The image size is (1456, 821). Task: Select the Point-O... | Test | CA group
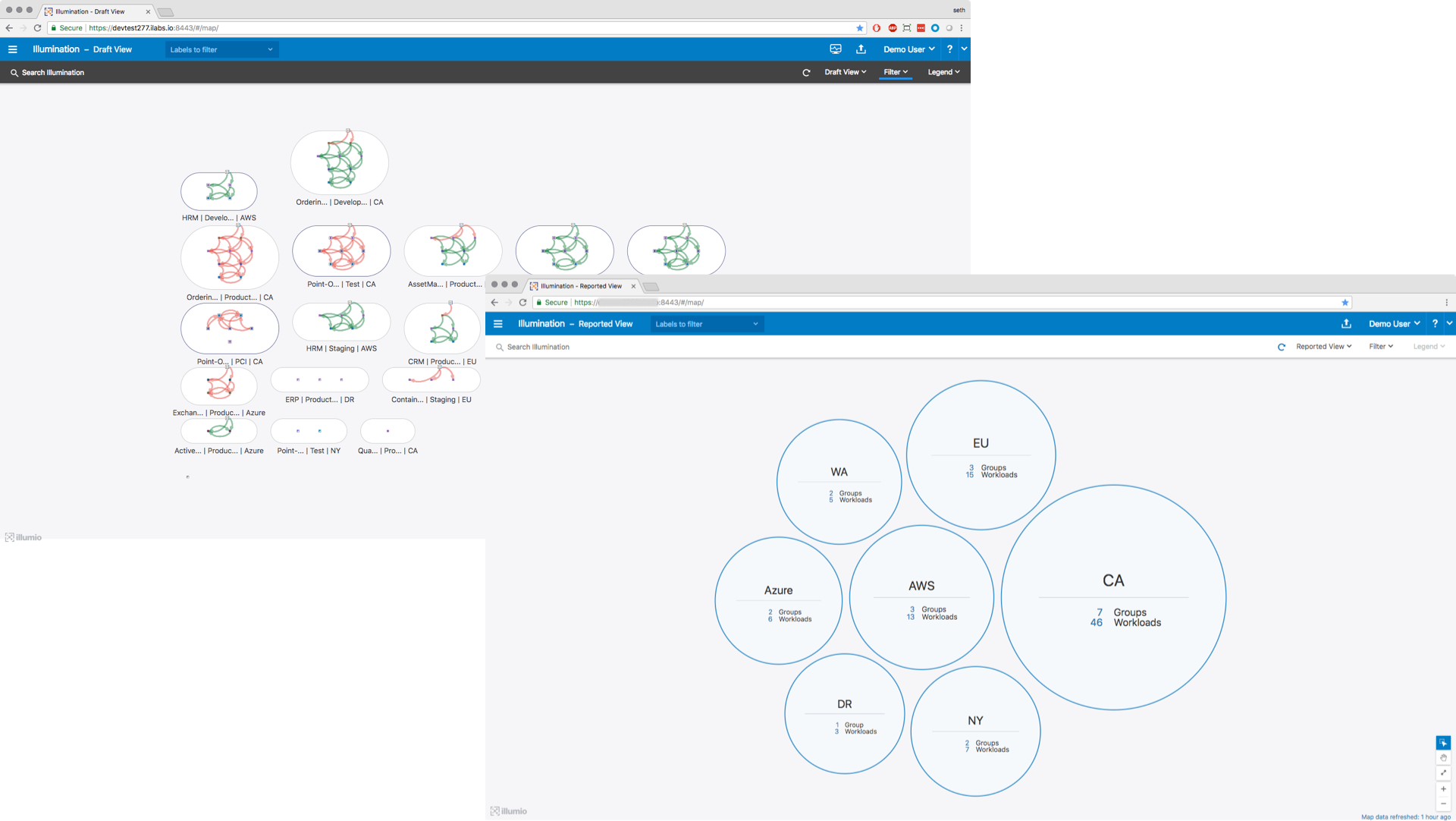341,251
